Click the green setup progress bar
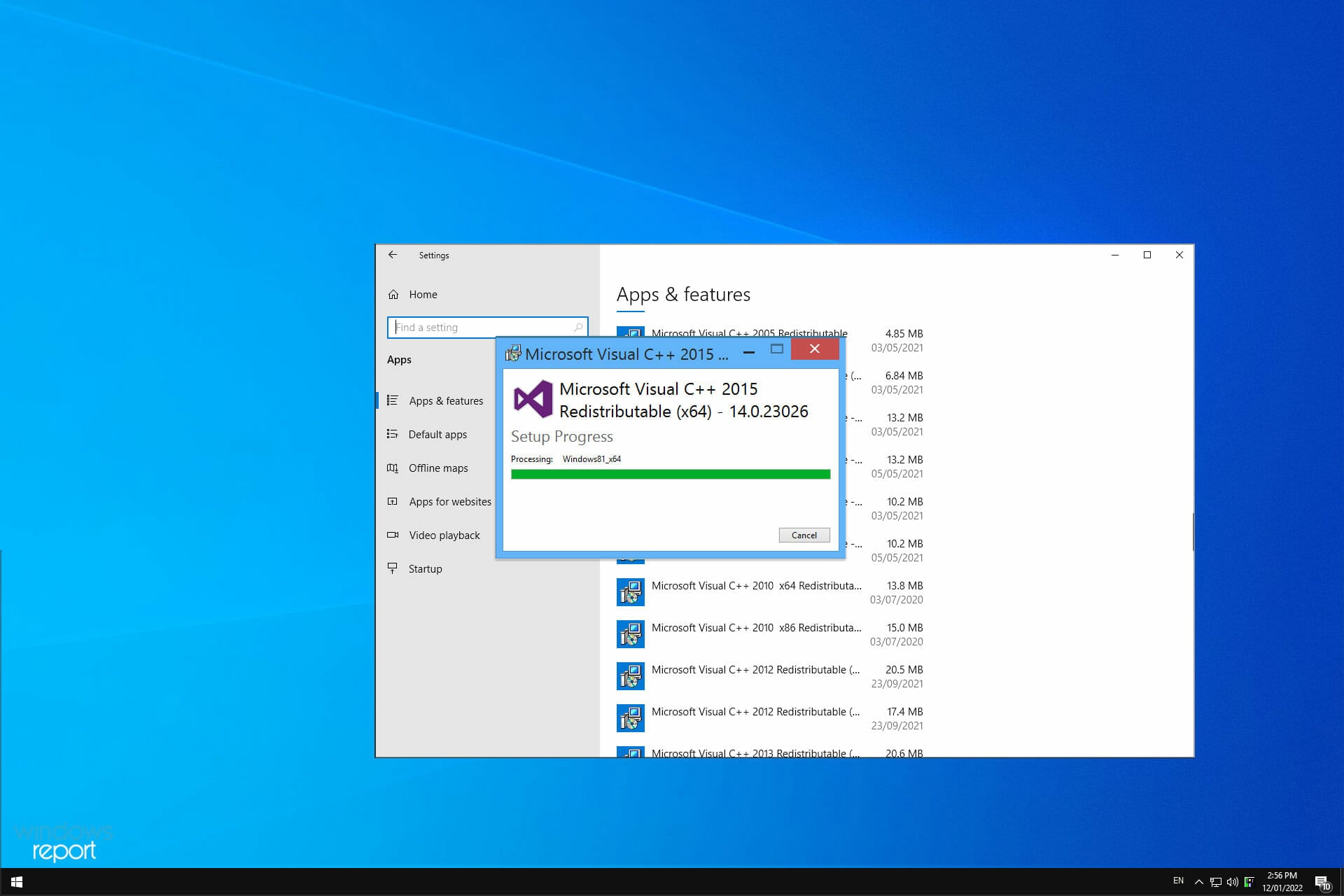The height and width of the screenshot is (896, 1344). (670, 475)
